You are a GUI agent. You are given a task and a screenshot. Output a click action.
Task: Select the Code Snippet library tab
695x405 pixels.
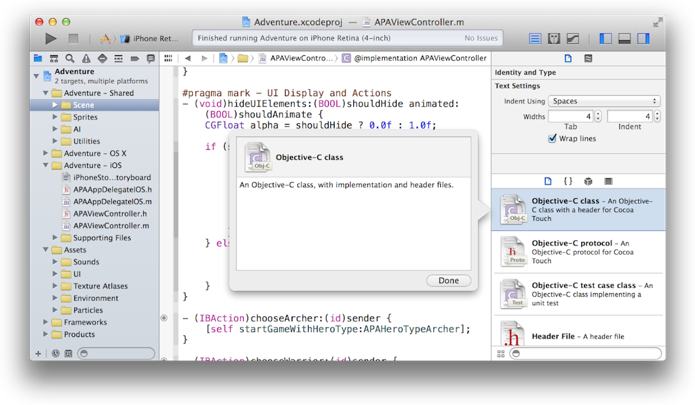click(x=568, y=181)
